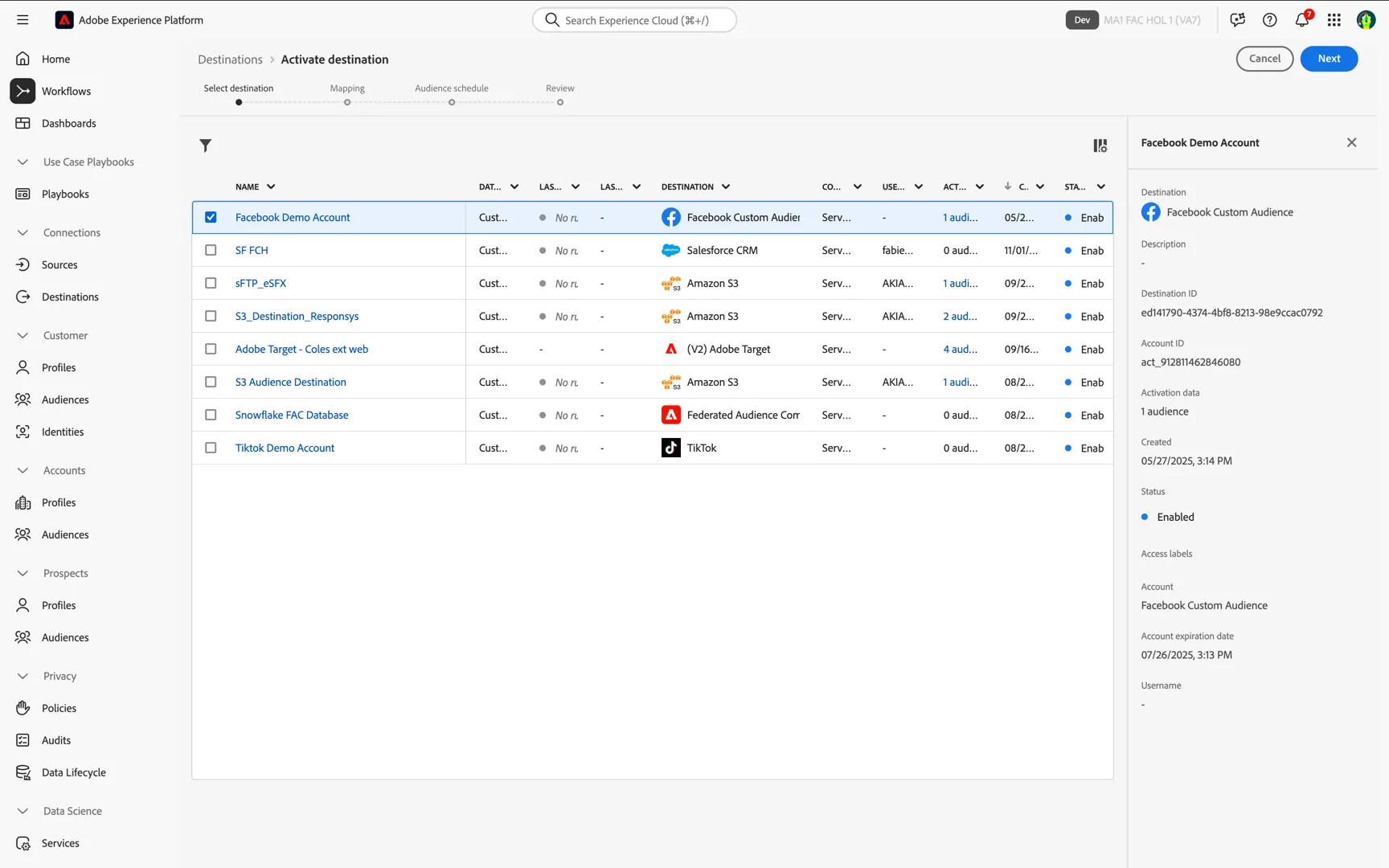The width and height of the screenshot is (1389, 868).
Task: Check the SF FCH row checkbox
Action: coord(211,250)
